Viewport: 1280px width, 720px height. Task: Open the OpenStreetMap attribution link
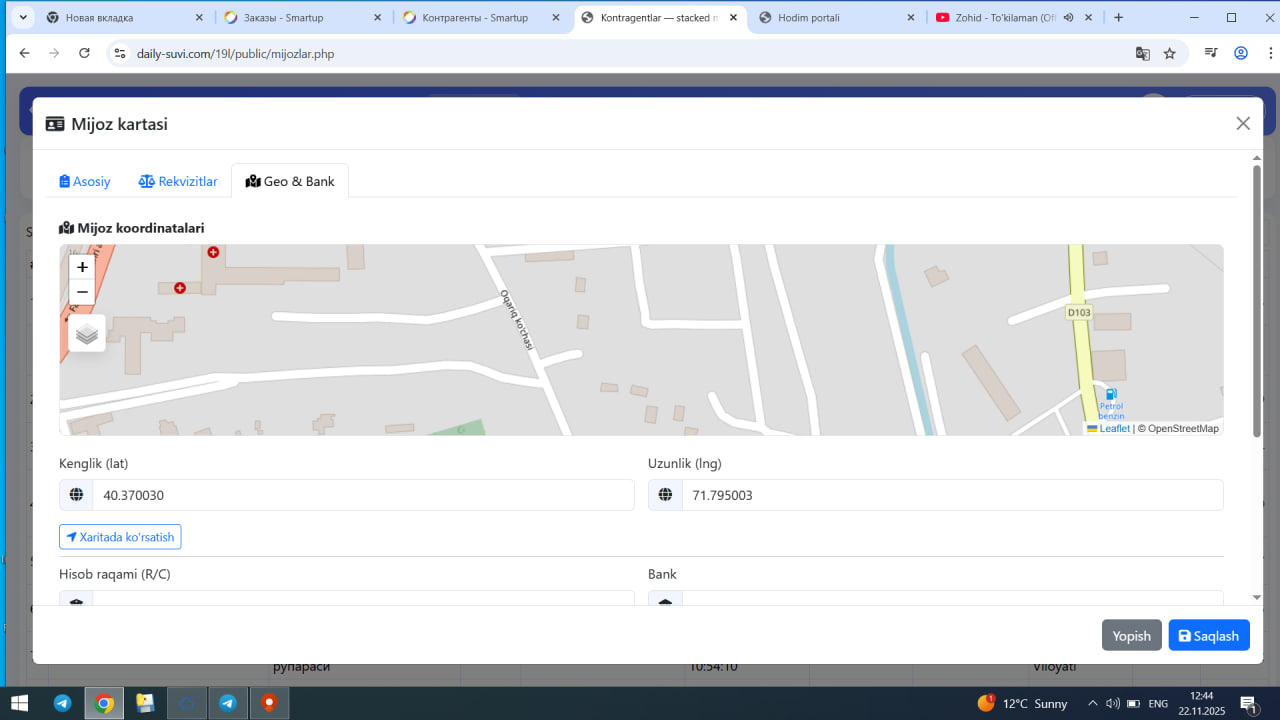1183,428
